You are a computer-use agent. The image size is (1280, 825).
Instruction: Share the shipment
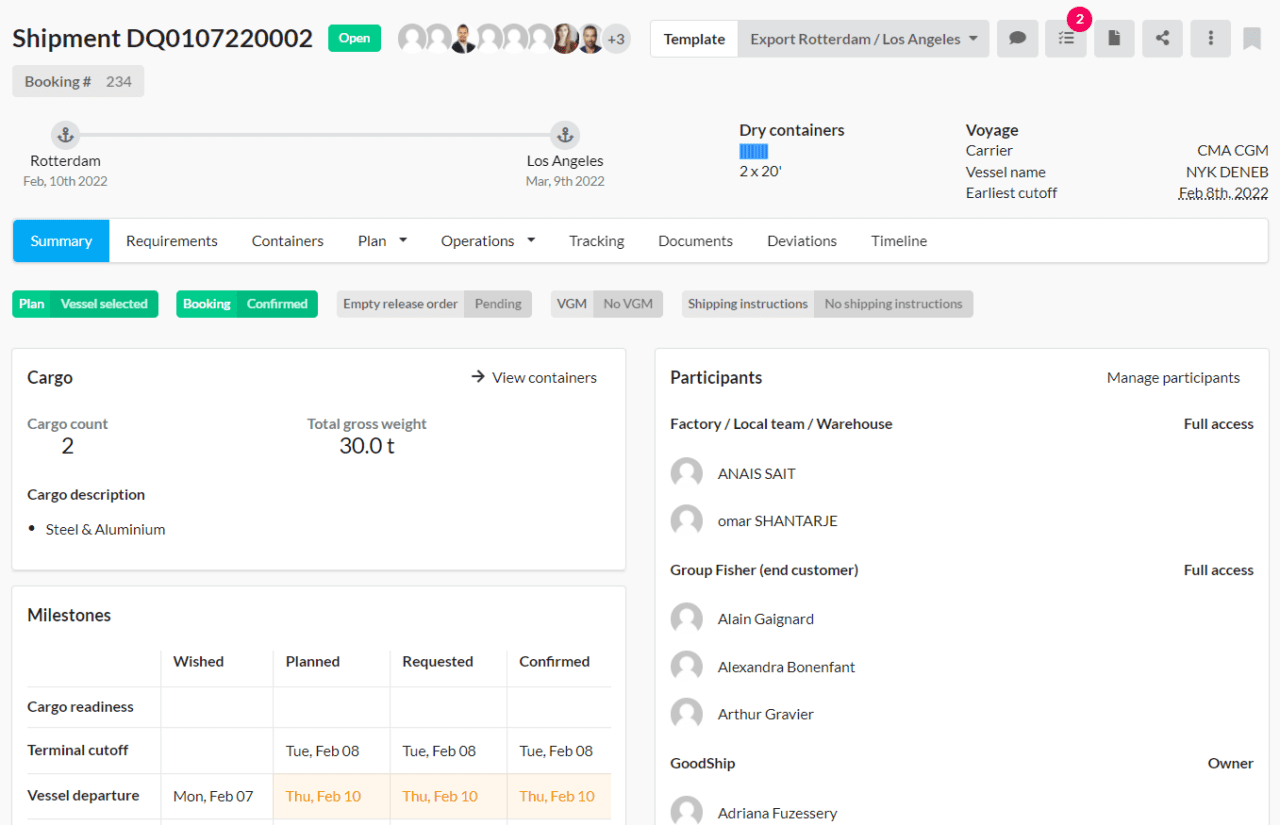(x=1162, y=38)
